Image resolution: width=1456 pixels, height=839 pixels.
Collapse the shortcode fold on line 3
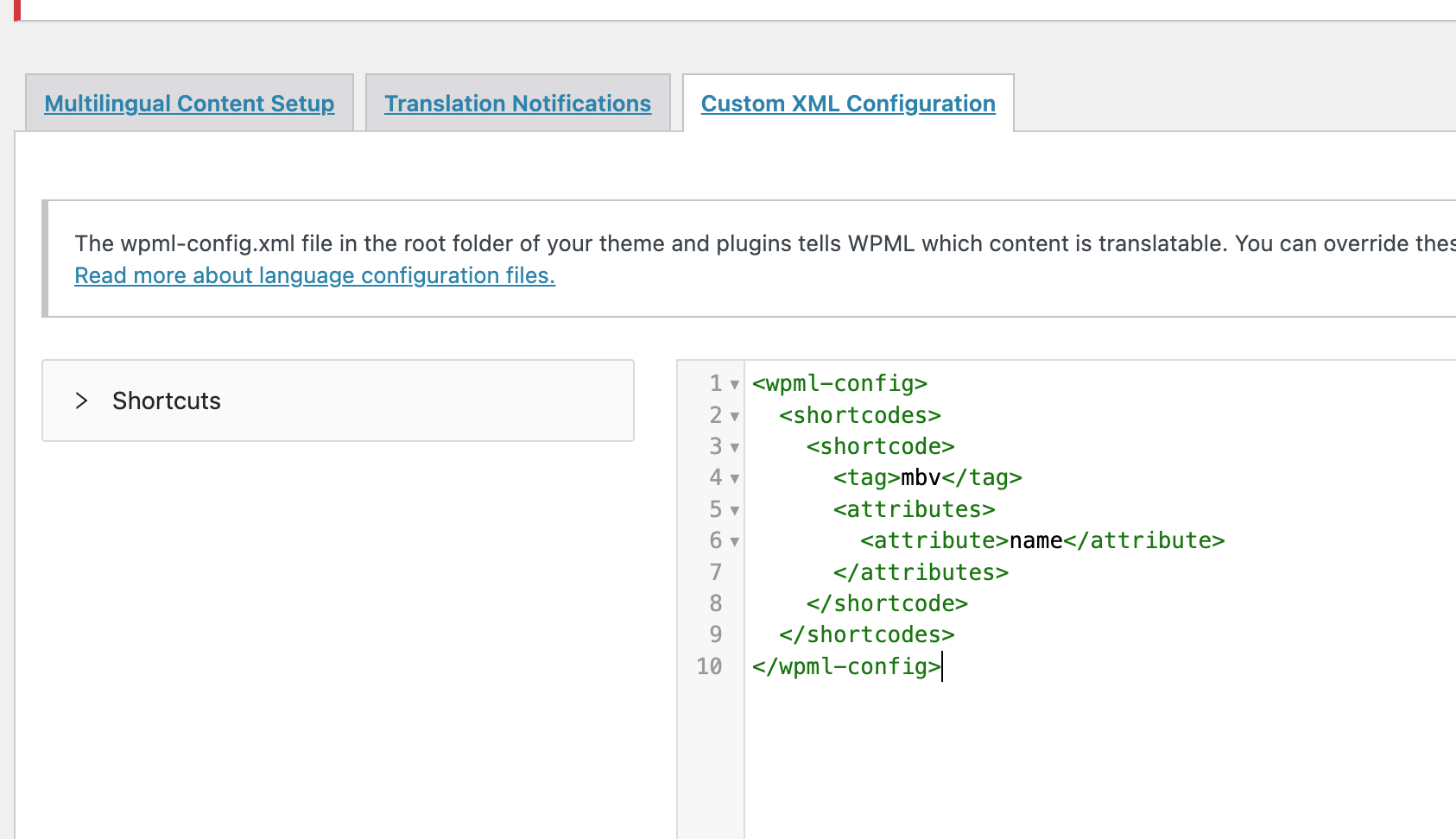735,447
